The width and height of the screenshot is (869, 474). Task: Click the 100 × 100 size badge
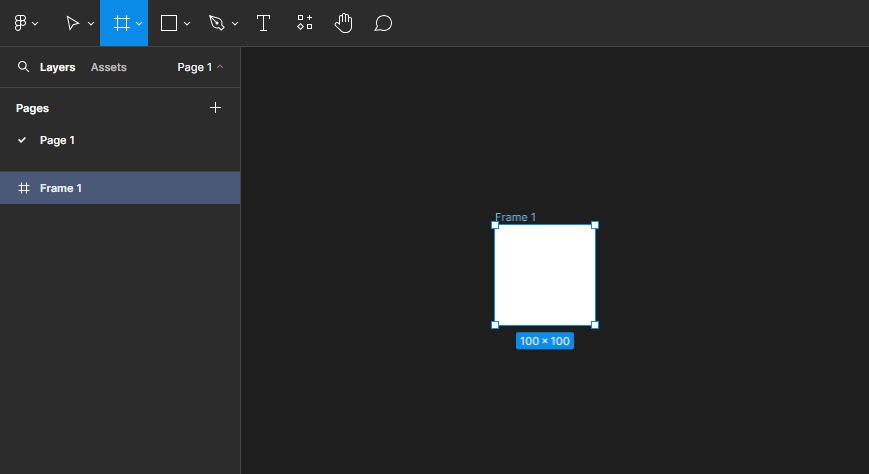tap(545, 341)
